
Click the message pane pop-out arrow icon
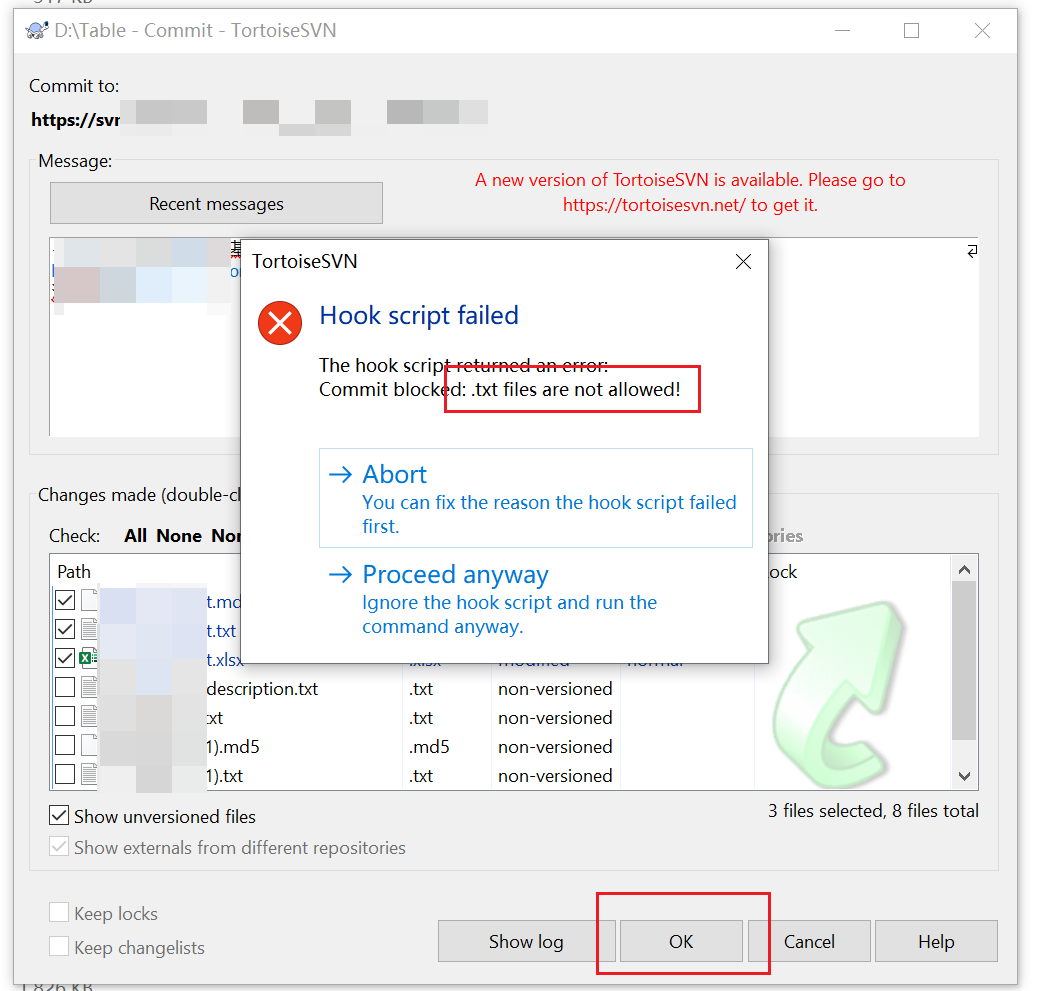tap(971, 252)
